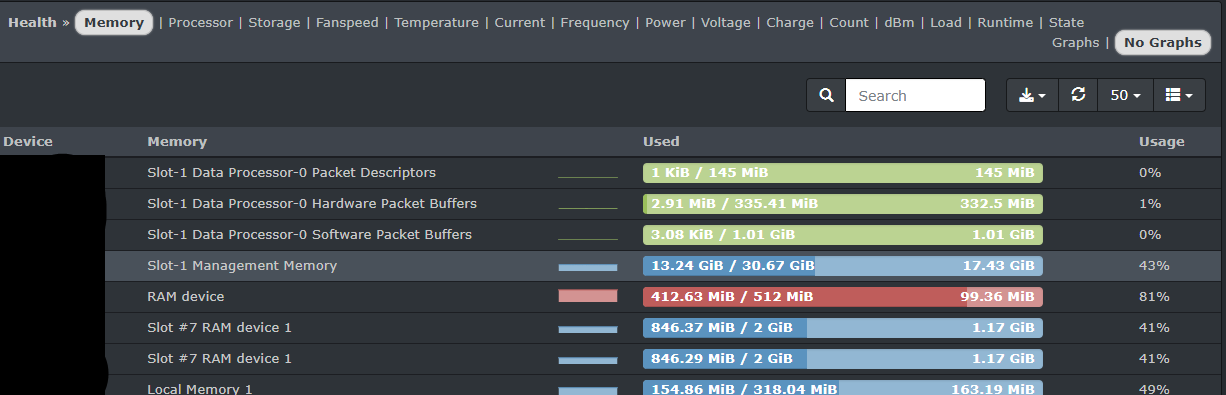Open the State view

tap(1066, 22)
